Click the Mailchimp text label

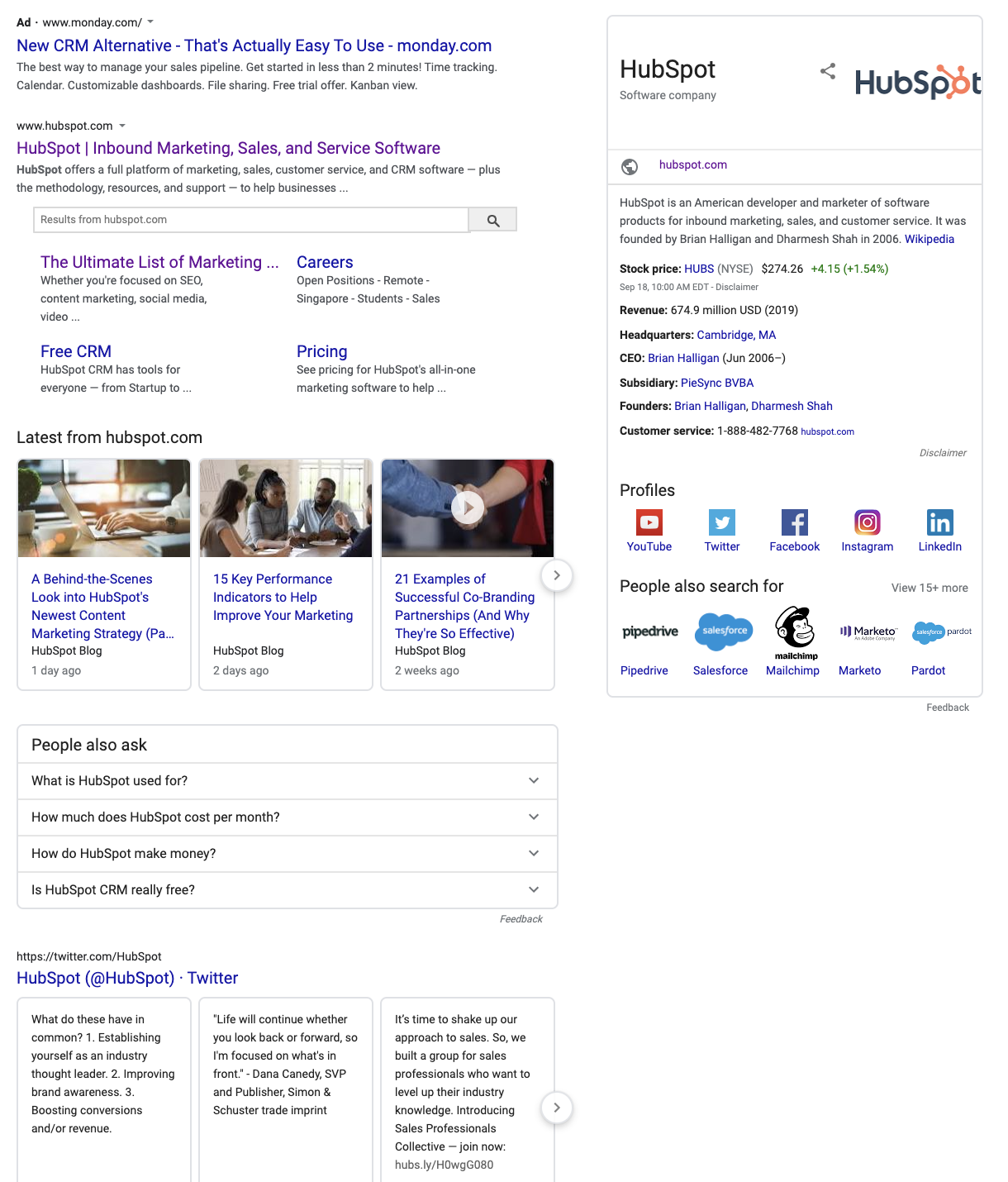[792, 670]
